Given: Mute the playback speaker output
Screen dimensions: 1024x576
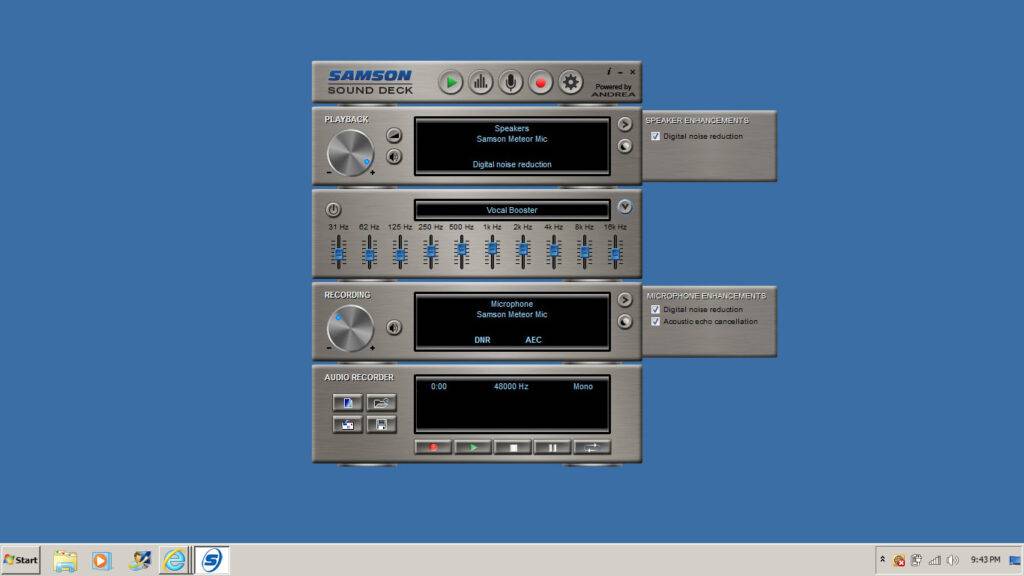Looking at the screenshot, I should pyautogui.click(x=394, y=157).
